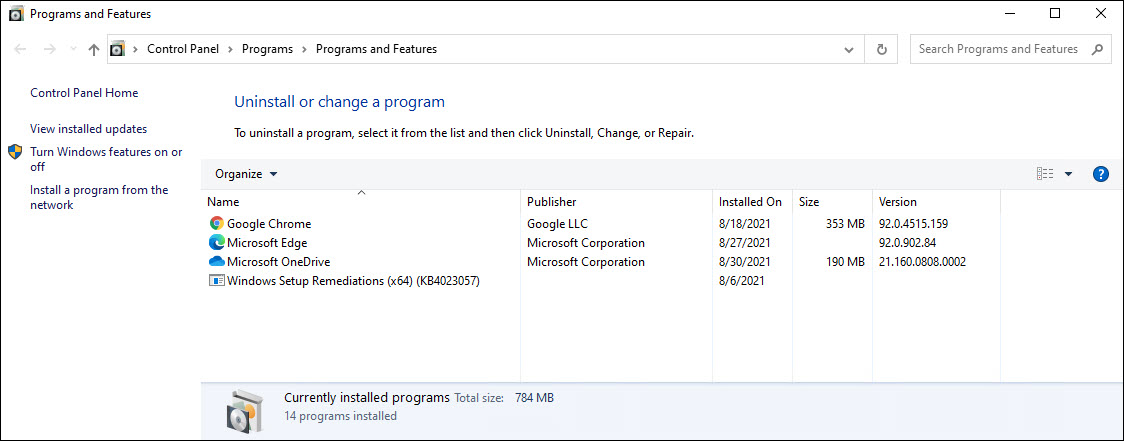Open the Organize dropdown menu
1124x441 pixels.
[246, 174]
